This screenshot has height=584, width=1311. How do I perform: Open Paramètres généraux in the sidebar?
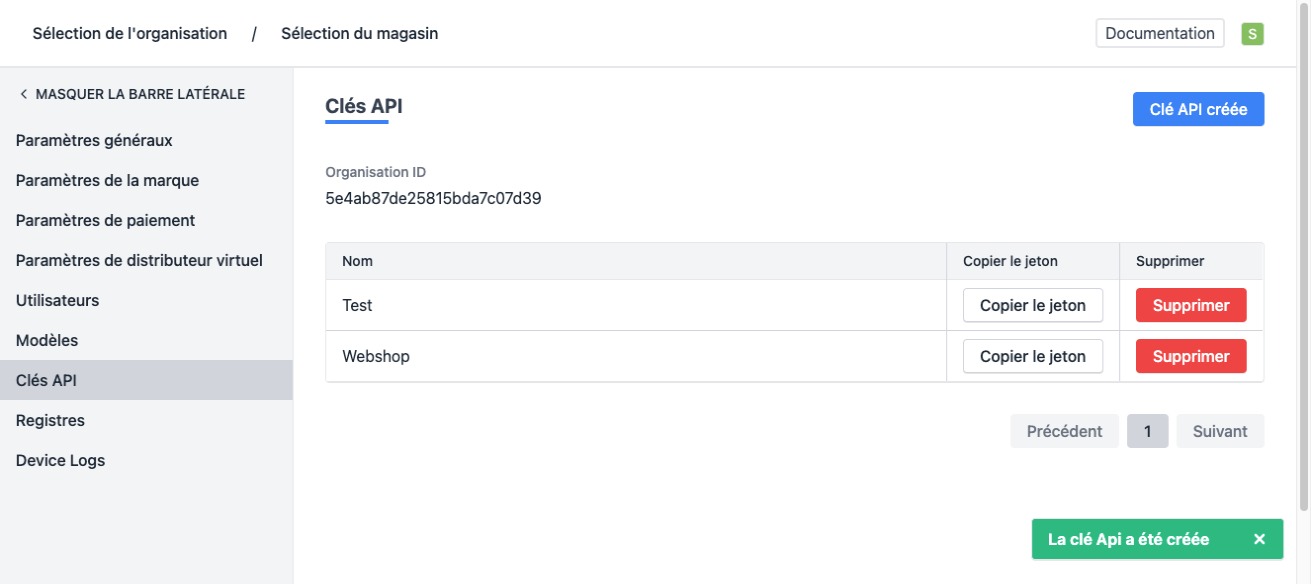(x=94, y=140)
